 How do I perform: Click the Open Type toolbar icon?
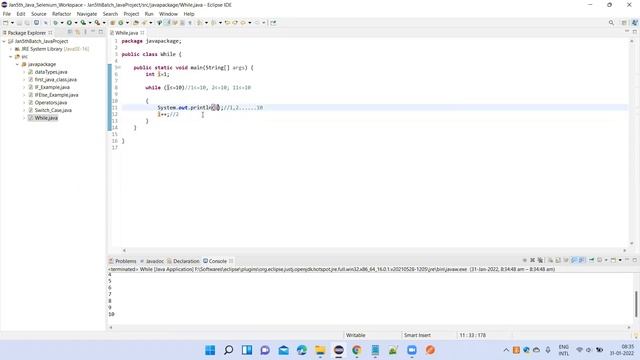pyautogui.click(x=136, y=23)
